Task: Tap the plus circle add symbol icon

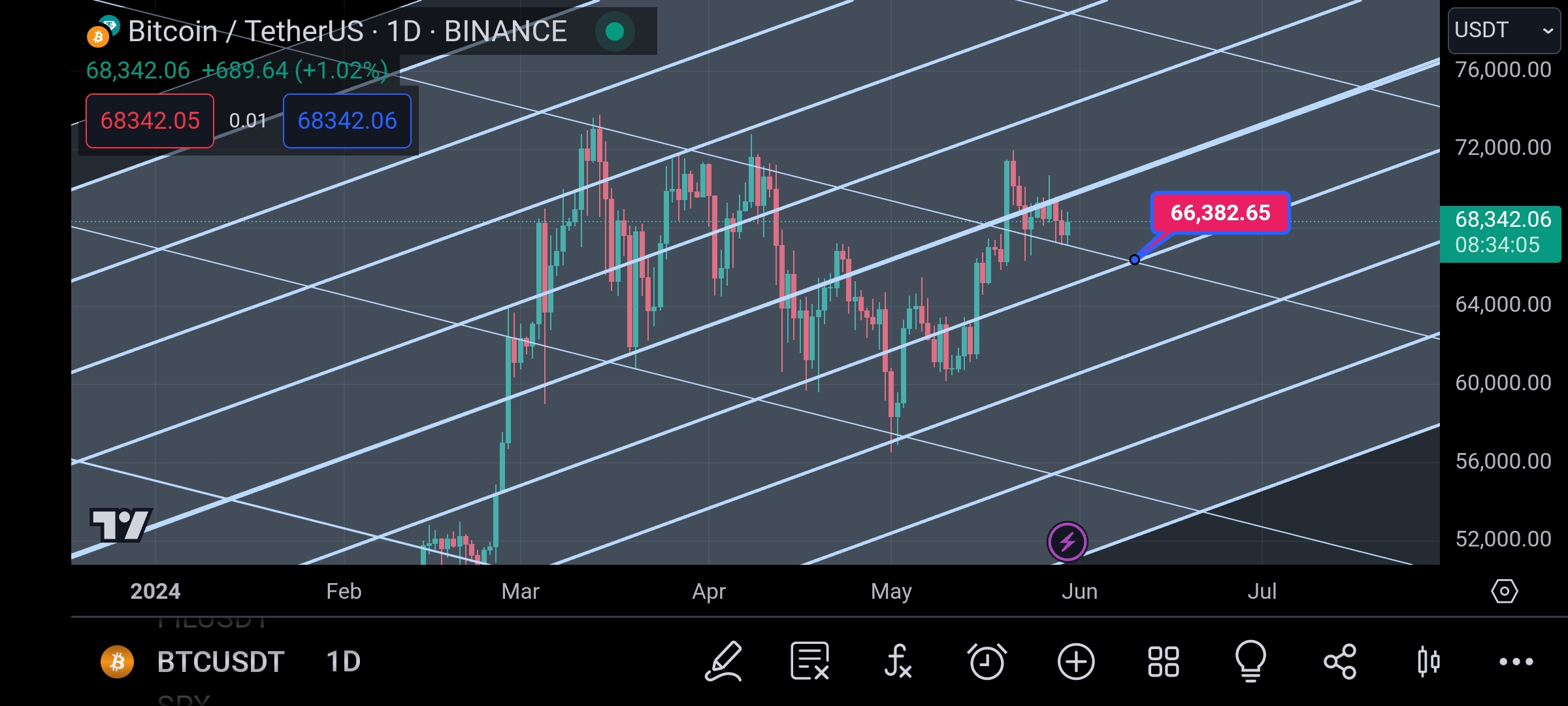Action: tap(1076, 662)
